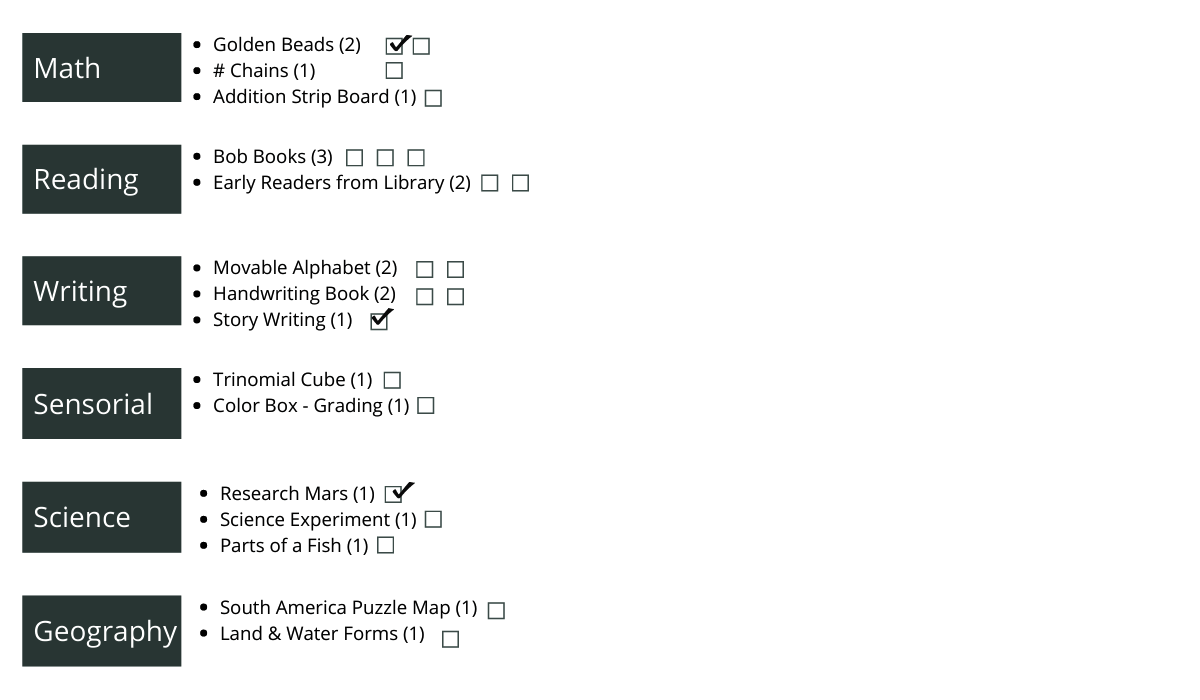Uncheck the Story Writing checkbox
This screenshot has width=1200, height=700.
(379, 321)
